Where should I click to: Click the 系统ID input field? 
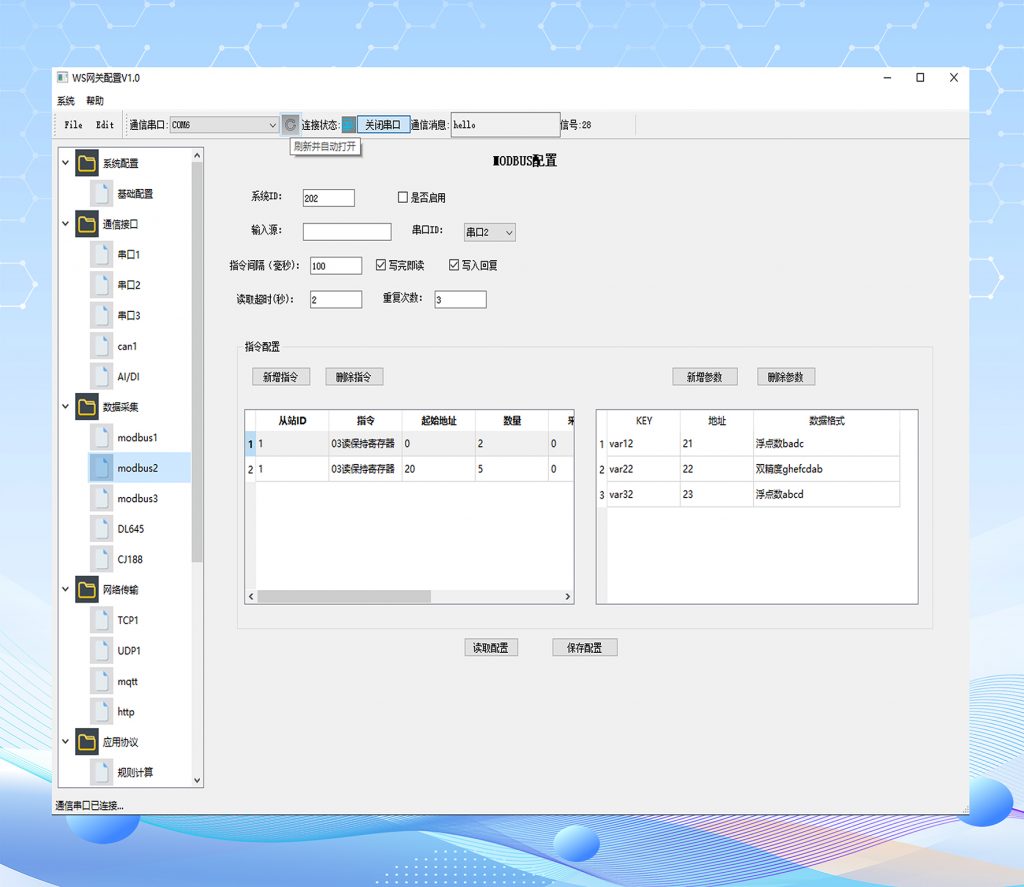(328, 198)
